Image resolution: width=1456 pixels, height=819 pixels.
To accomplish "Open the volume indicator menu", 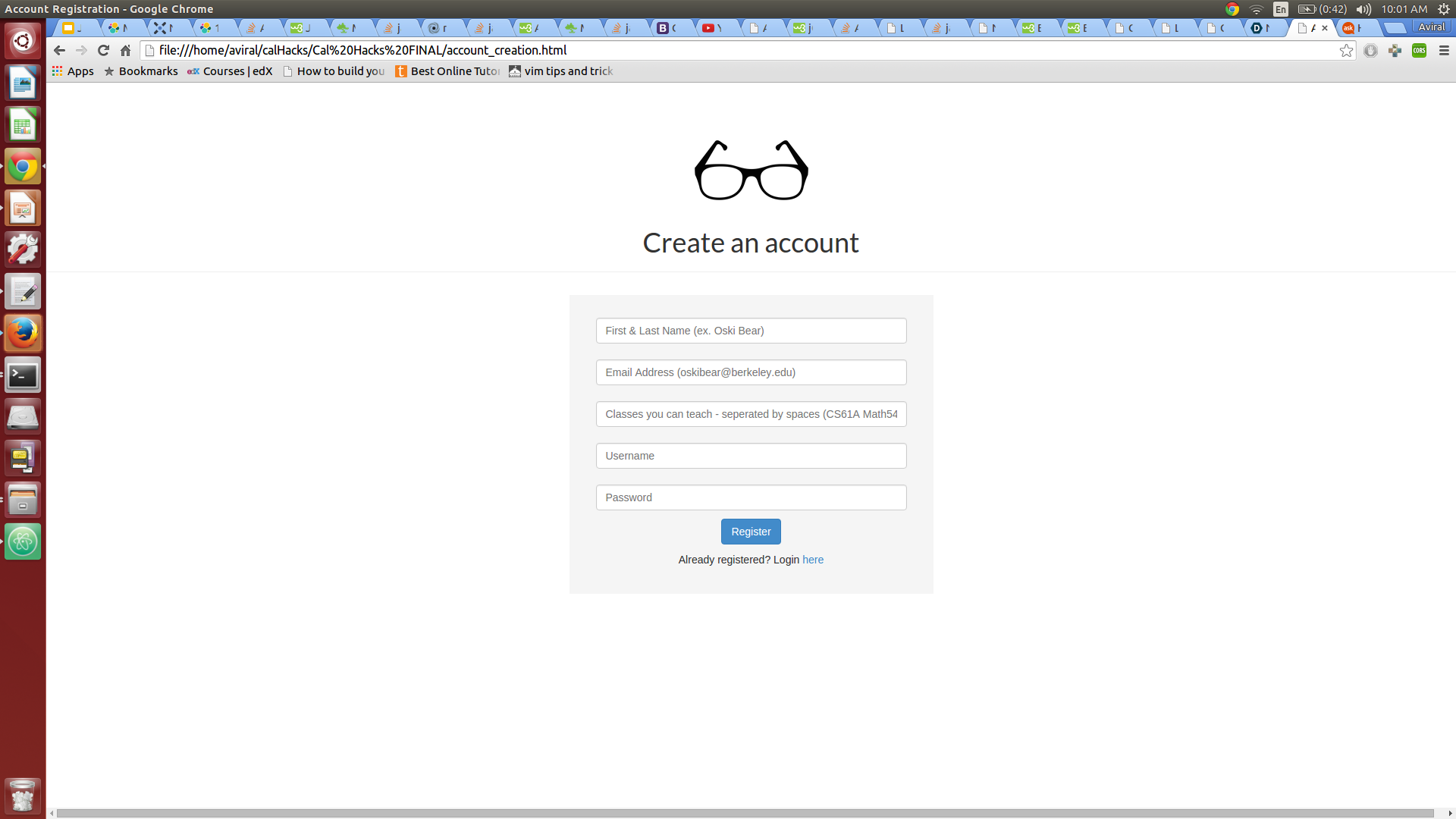I will pyautogui.click(x=1363, y=9).
